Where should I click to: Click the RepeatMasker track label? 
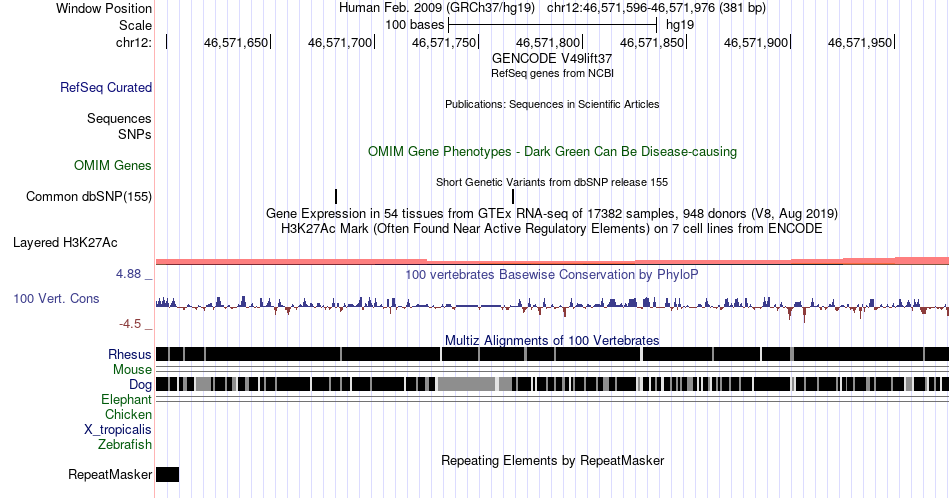[x=110, y=474]
